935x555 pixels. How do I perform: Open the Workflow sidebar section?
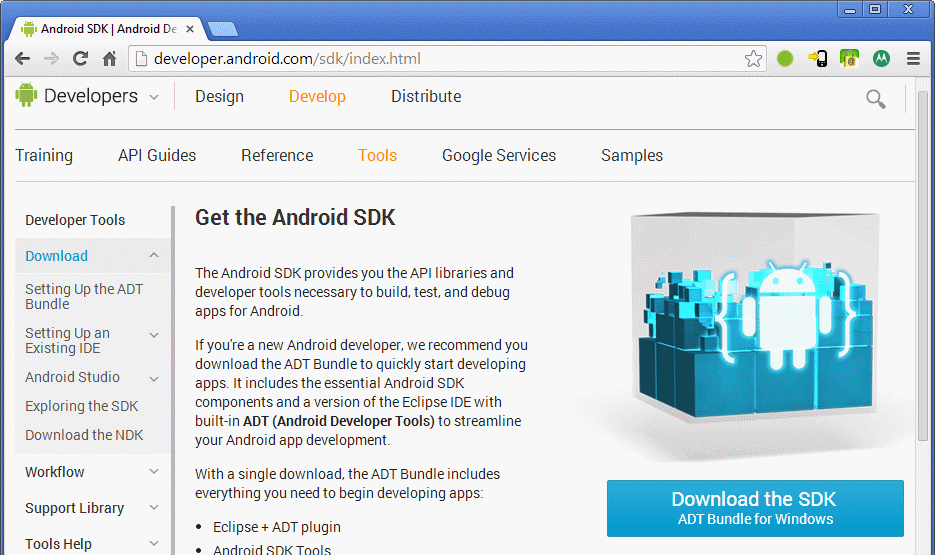tap(55, 472)
